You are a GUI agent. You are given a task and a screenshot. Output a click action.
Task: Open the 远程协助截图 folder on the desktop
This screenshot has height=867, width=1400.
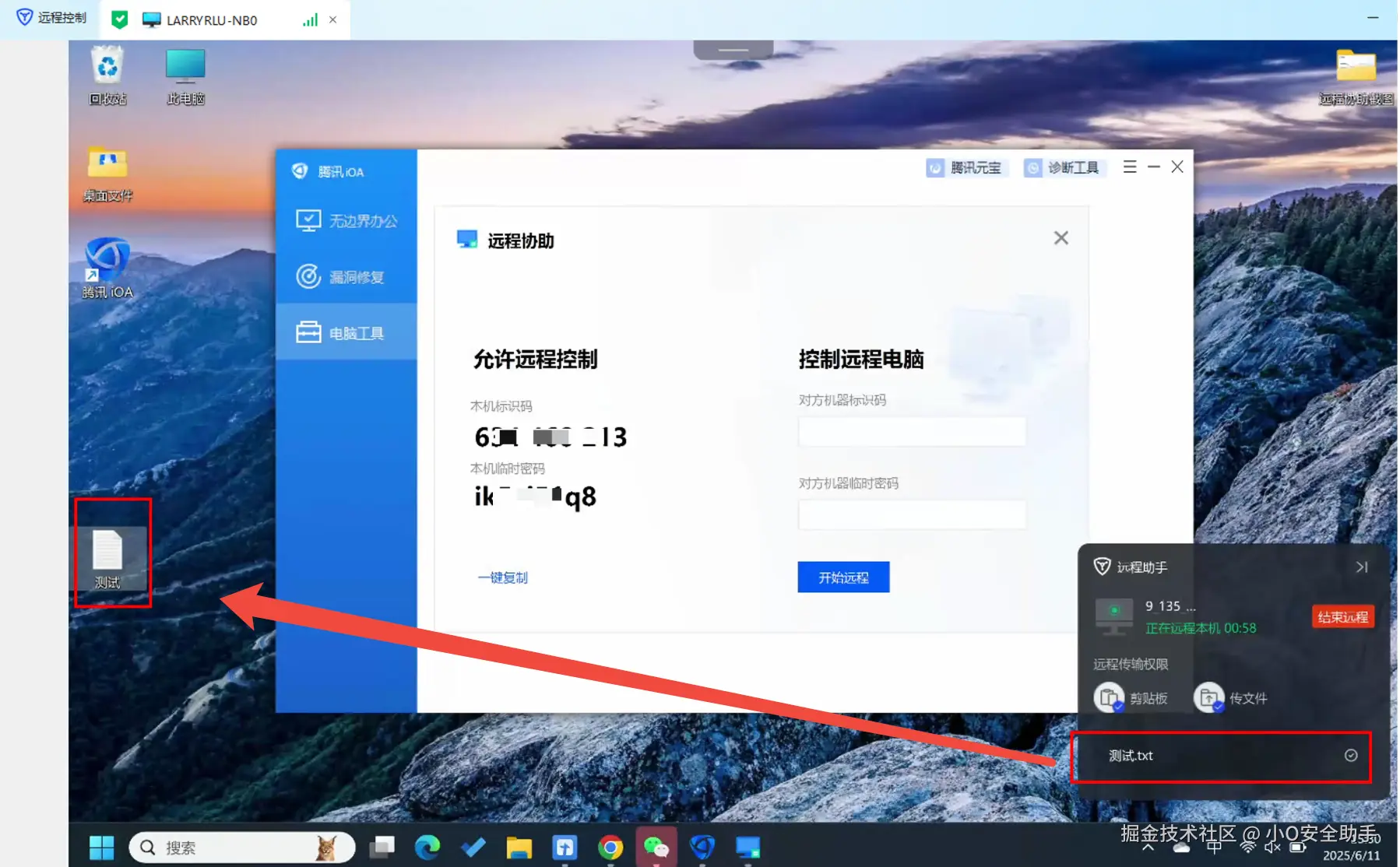coord(1356,76)
